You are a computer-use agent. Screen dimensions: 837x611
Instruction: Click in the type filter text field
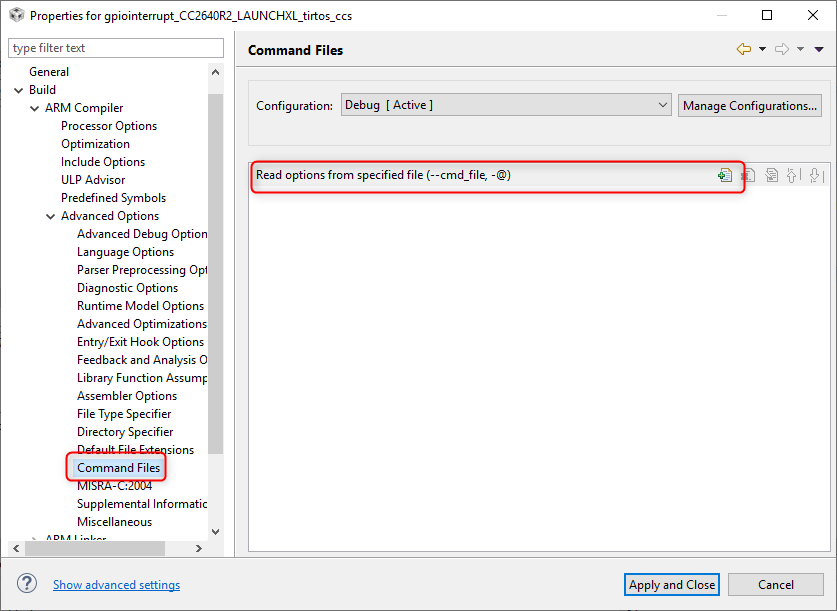[114, 48]
